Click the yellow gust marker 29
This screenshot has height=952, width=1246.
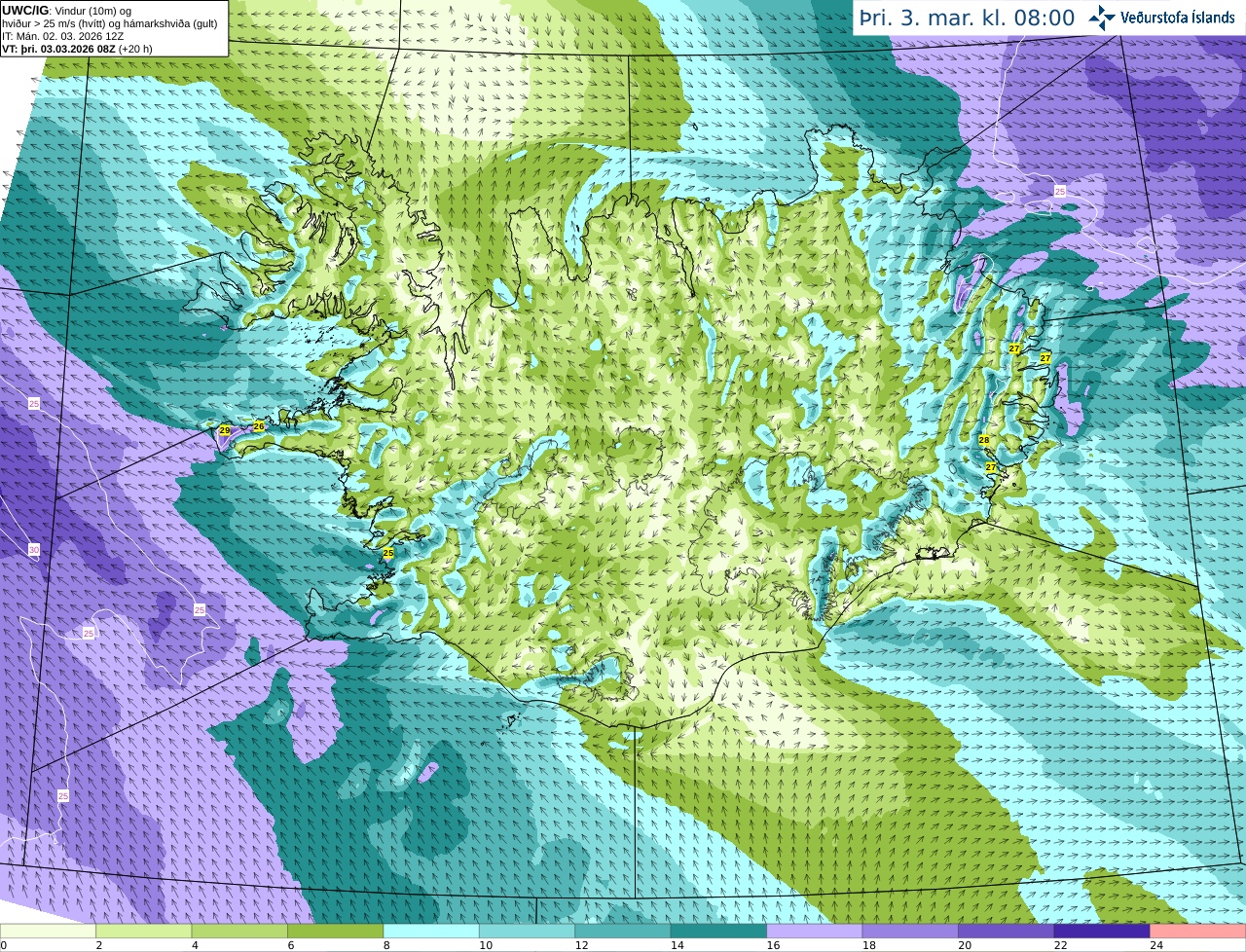pos(225,430)
